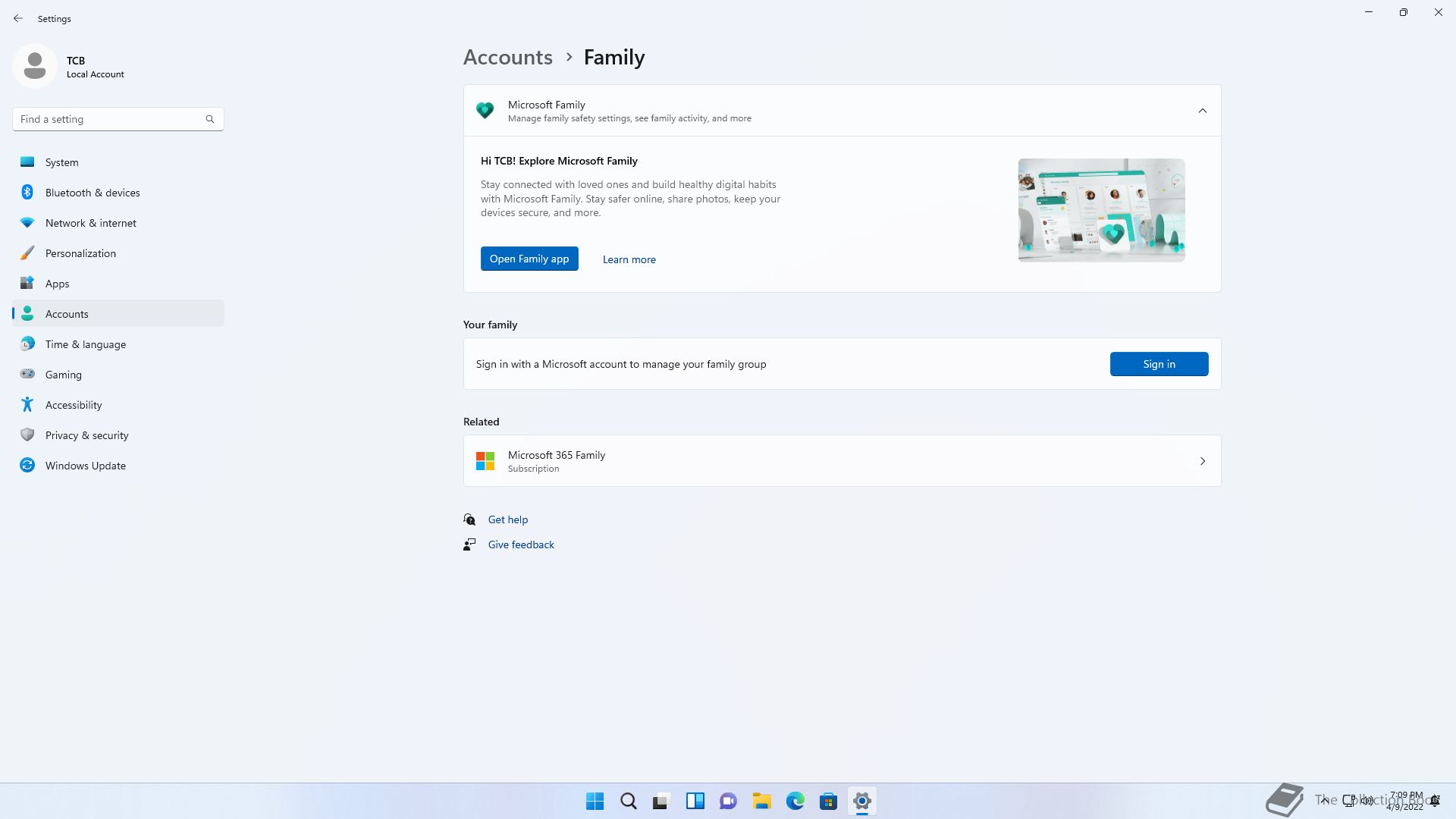
Task: Open Accessibility settings
Action: [x=118, y=405]
